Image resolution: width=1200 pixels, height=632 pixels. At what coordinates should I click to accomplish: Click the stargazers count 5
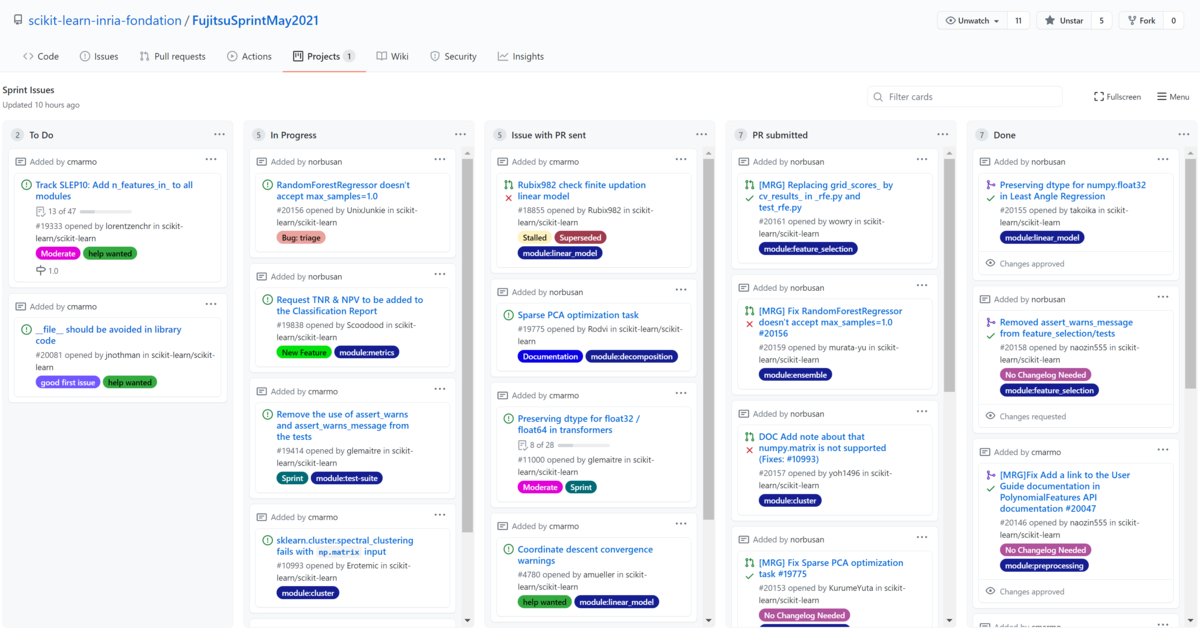(1101, 20)
